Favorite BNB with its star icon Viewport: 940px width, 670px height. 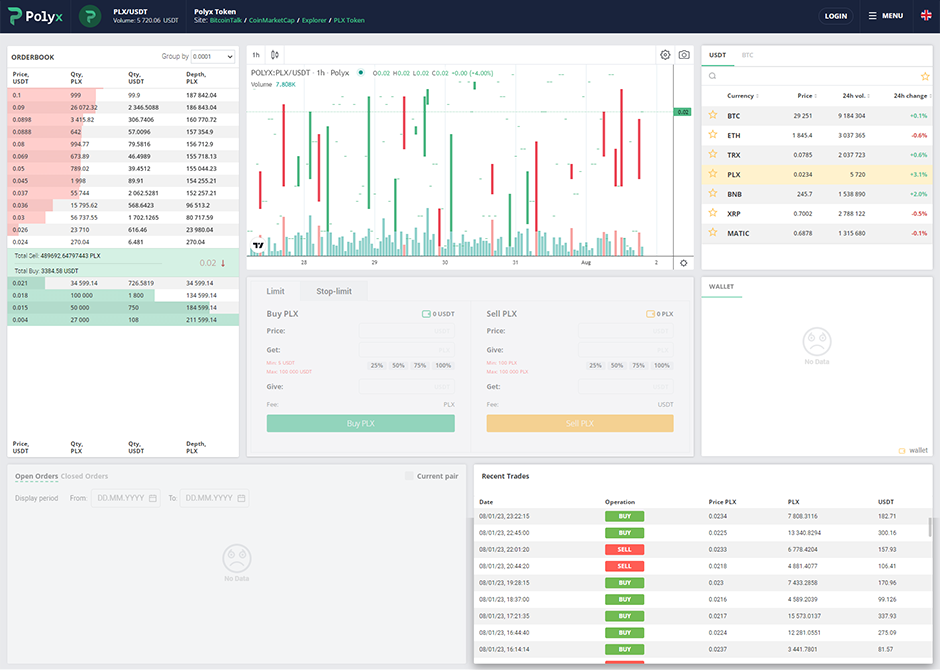click(713, 194)
